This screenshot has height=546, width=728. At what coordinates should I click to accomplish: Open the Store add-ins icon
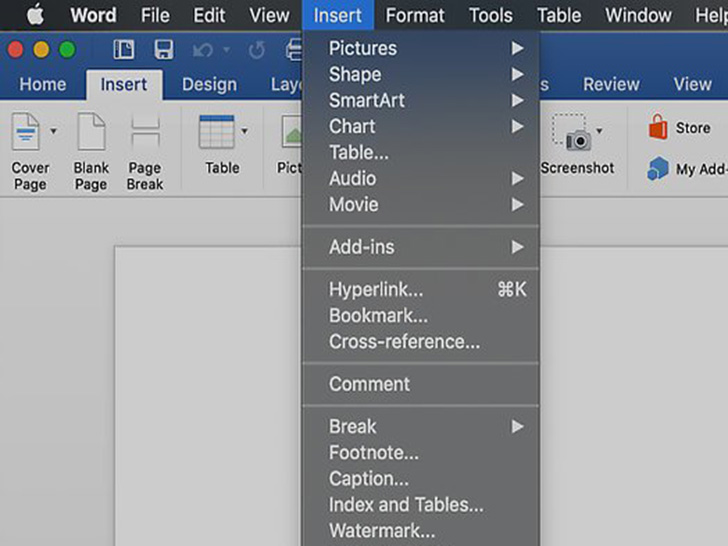point(658,128)
